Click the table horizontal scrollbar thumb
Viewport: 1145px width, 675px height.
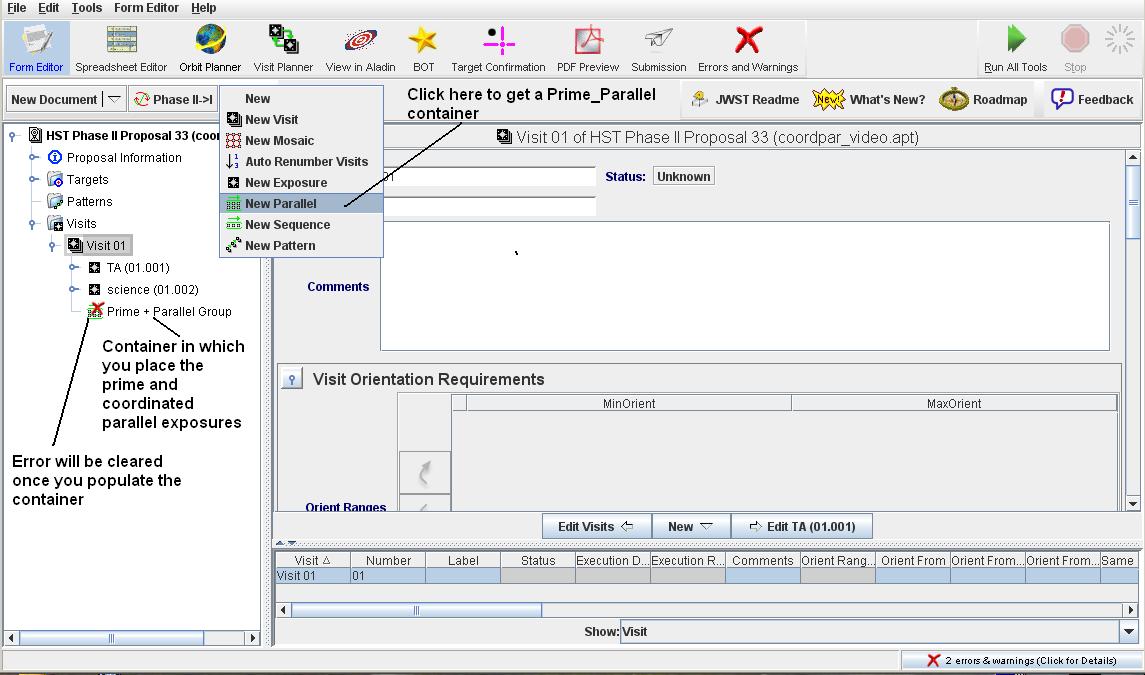[416, 610]
